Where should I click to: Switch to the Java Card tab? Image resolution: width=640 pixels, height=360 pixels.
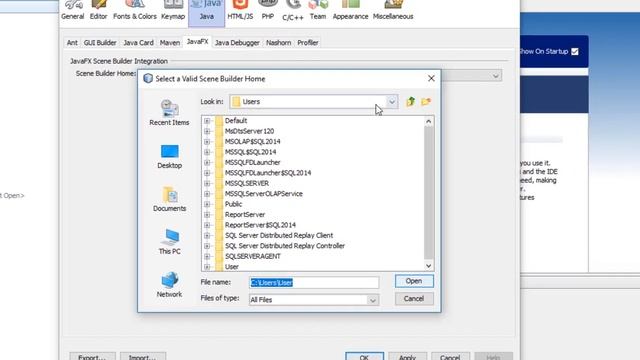138,42
